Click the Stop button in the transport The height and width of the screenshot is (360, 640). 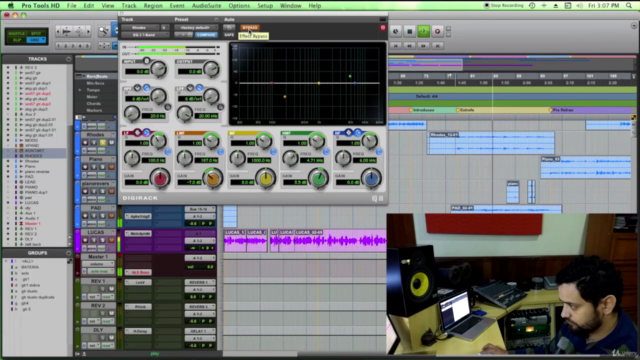click(410, 31)
